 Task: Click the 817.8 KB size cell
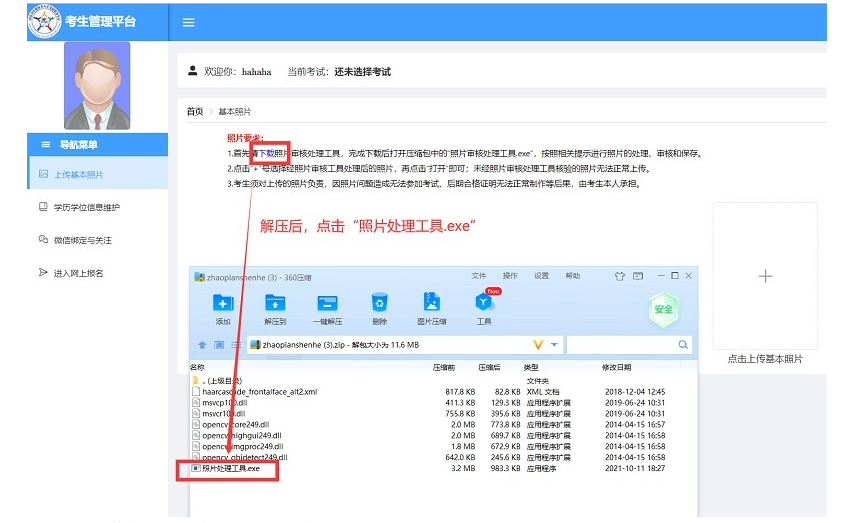(460, 392)
